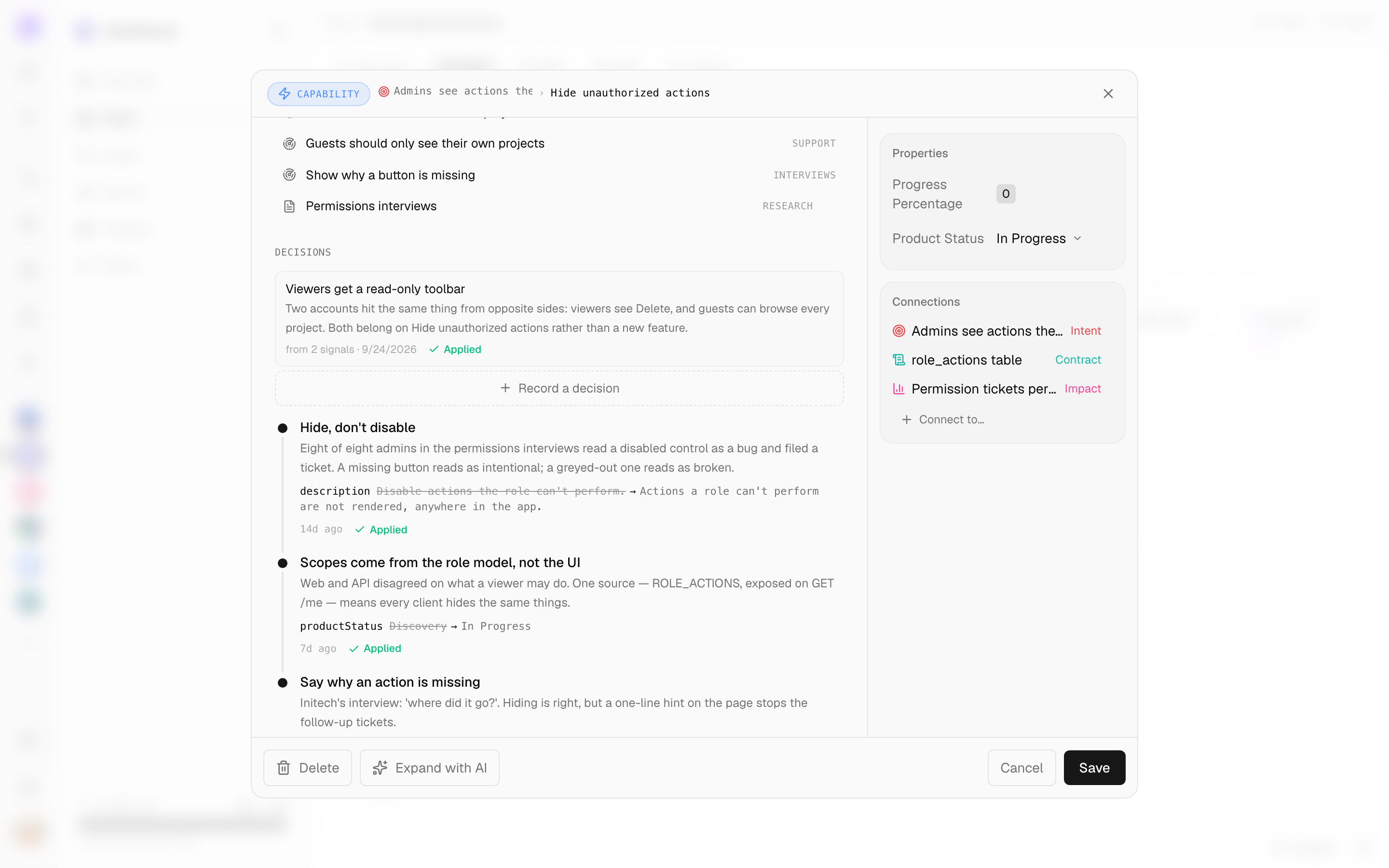
Task: Click Applied status on Viewers toolbar decision
Action: [x=455, y=350]
